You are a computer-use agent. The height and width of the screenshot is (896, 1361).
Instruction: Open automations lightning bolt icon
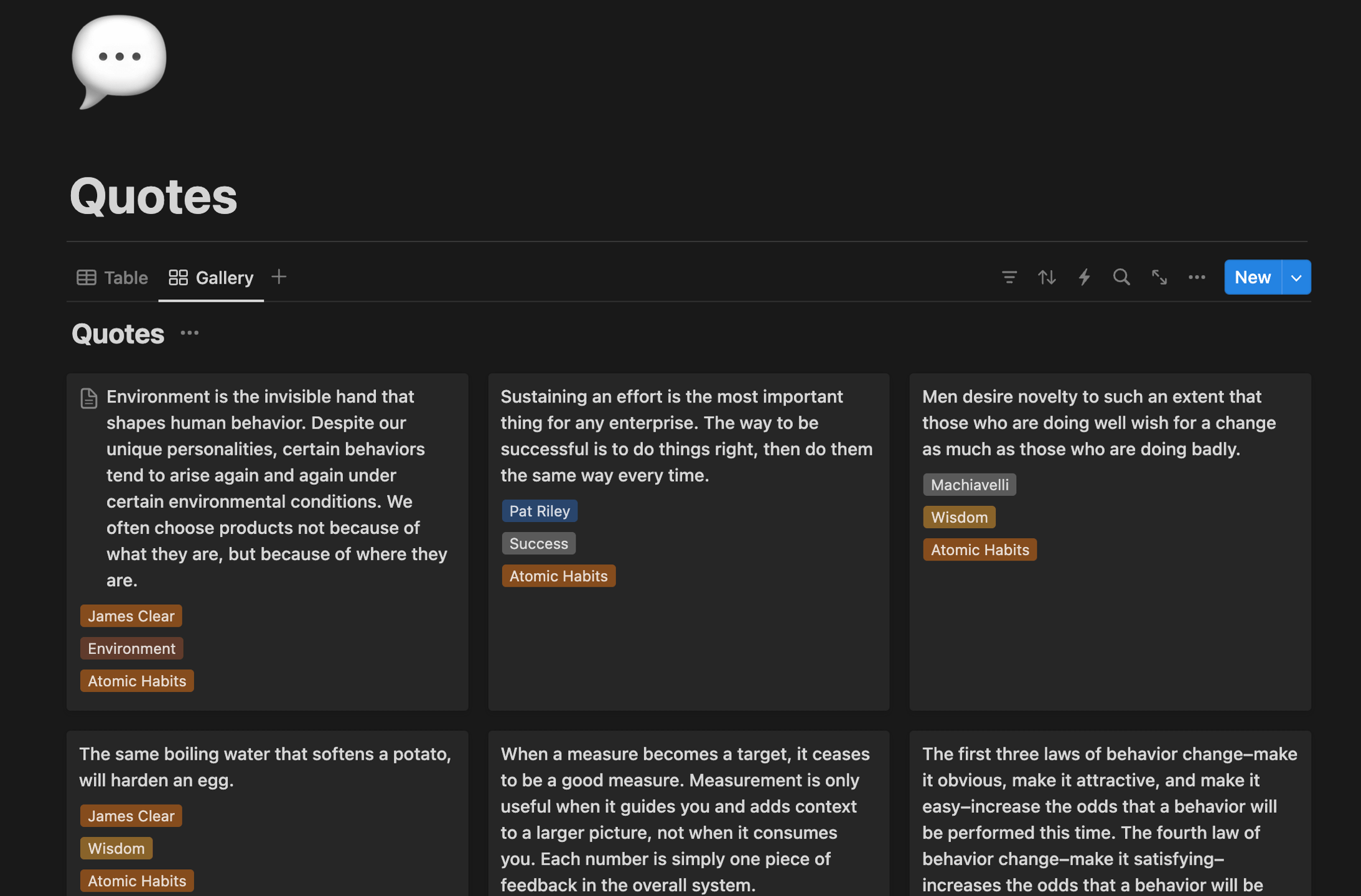tap(1084, 277)
